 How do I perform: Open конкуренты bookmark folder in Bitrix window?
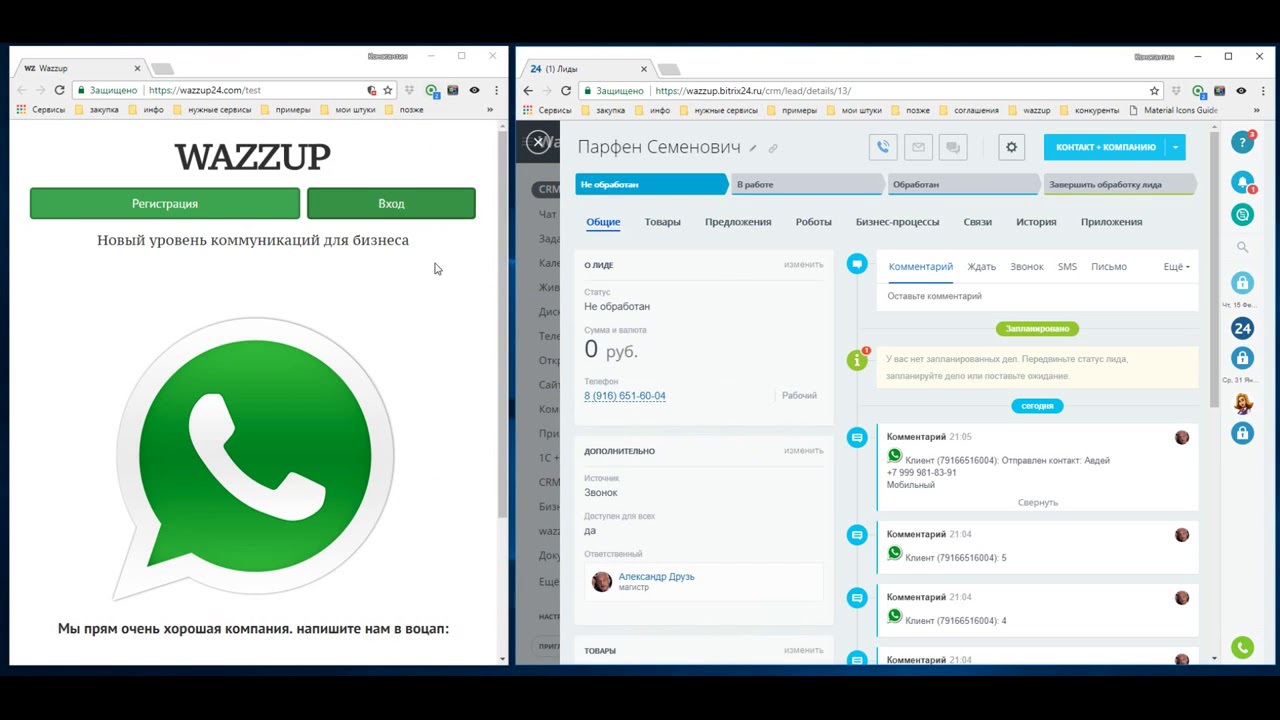[1090, 110]
